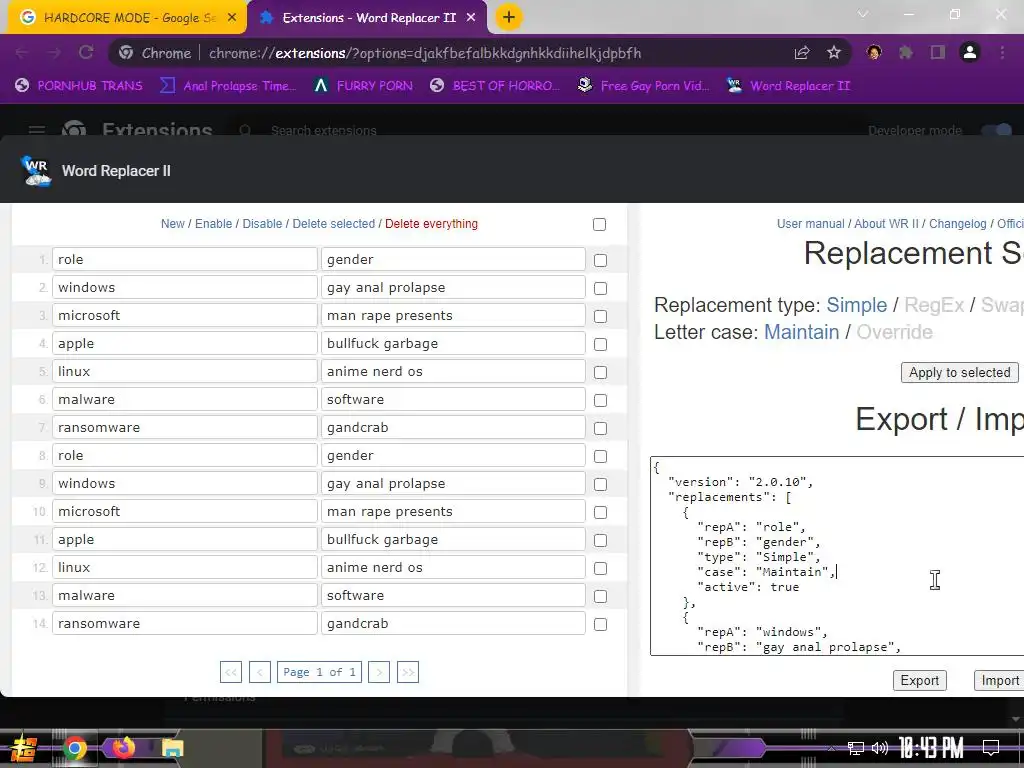Click the Word Replacer II logo icon
Viewport: 1024px width, 768px height.
tap(36, 171)
